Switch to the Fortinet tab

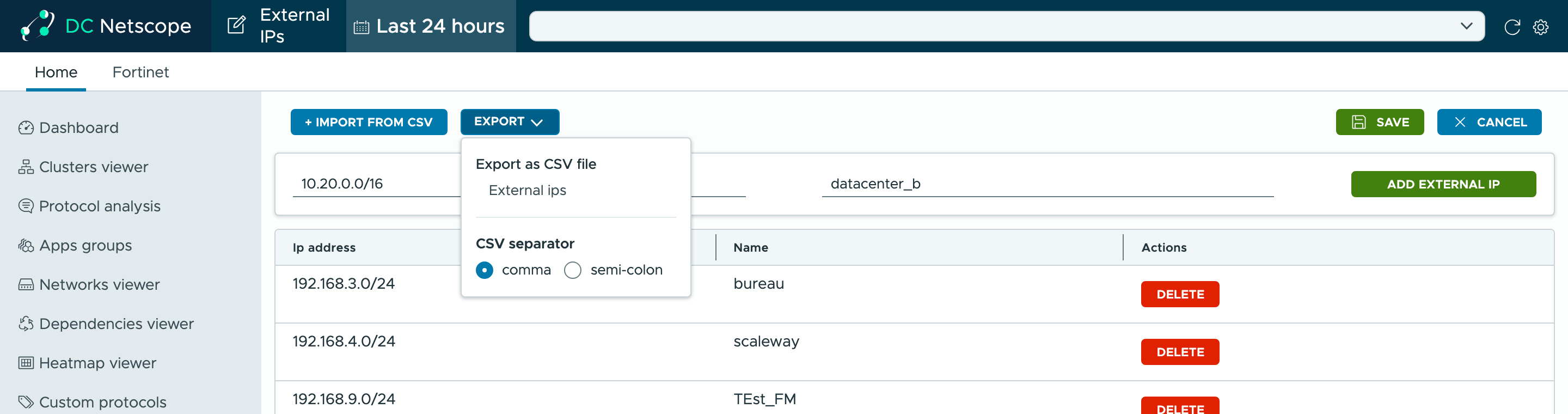coord(140,72)
